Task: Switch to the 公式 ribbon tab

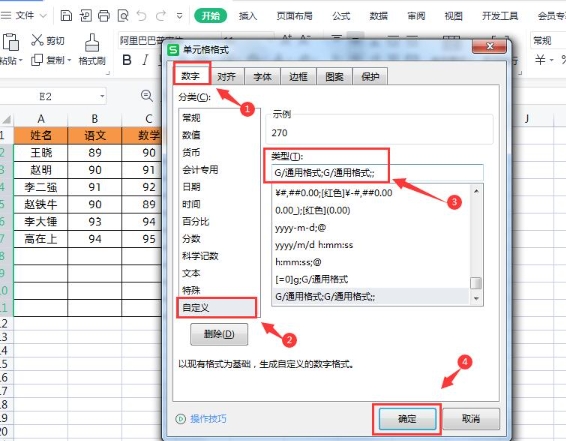Action: (x=341, y=16)
